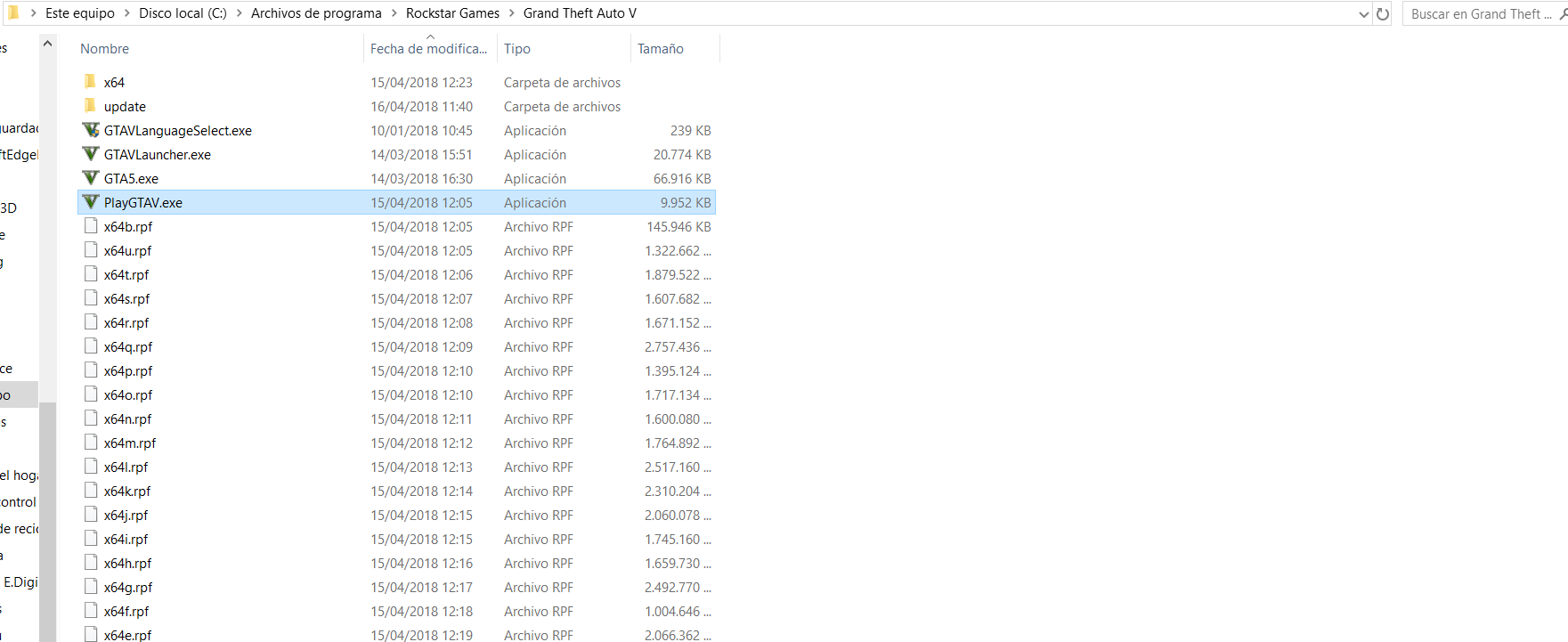Image resolution: width=1568 pixels, height=642 pixels.
Task: Click the PlayGTAV.exe application icon
Action: 90,202
